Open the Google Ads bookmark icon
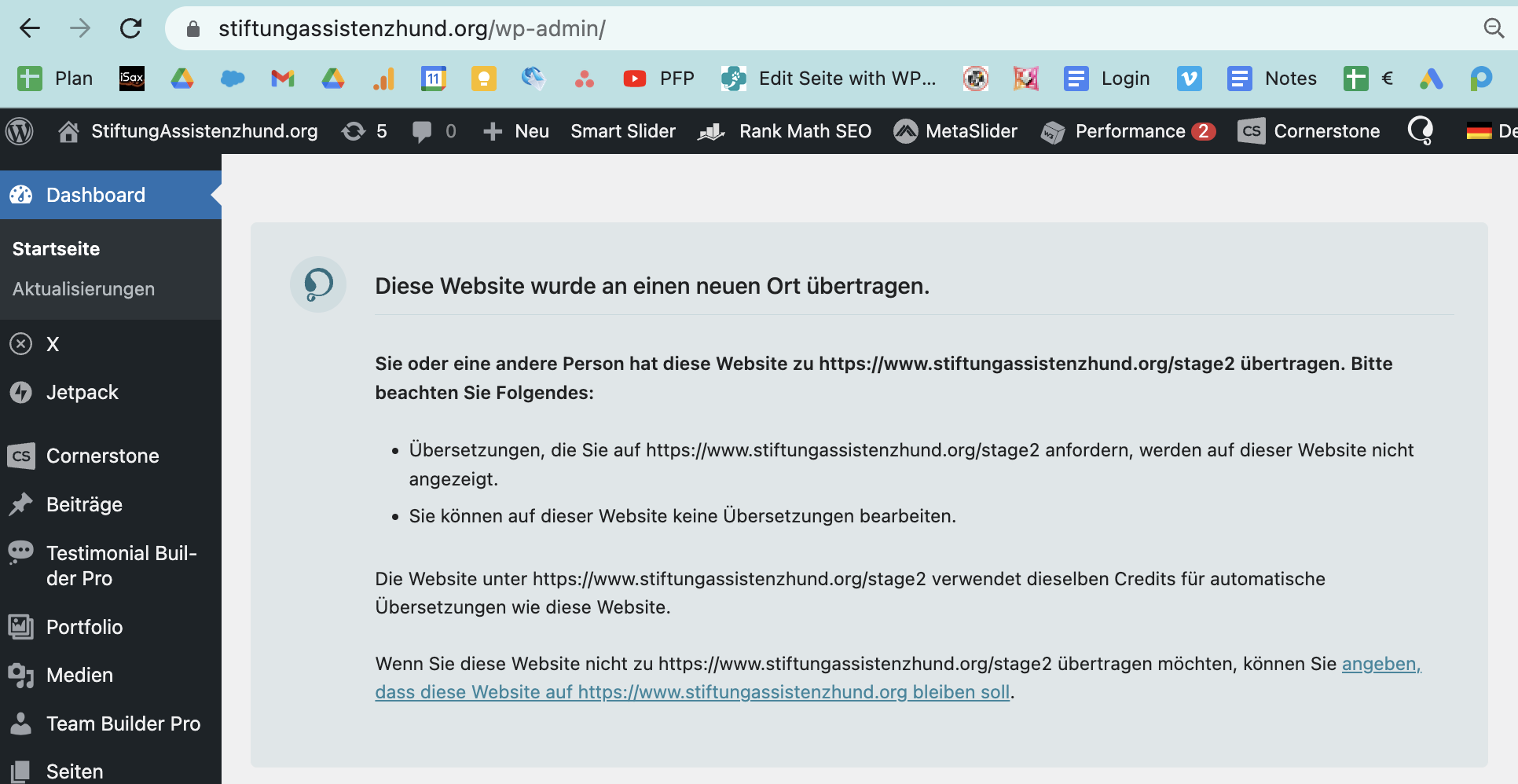 1432,79
